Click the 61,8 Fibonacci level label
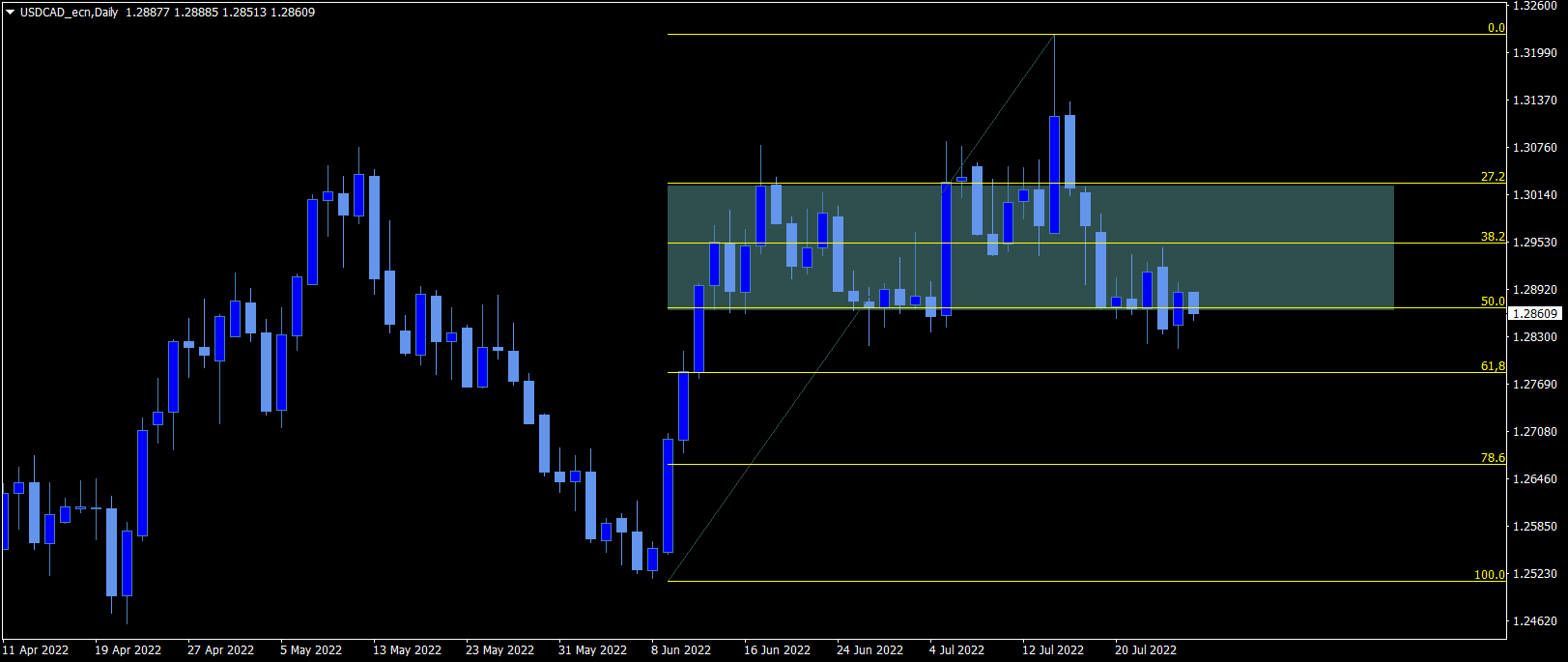The height and width of the screenshot is (662, 1568). [x=1493, y=366]
